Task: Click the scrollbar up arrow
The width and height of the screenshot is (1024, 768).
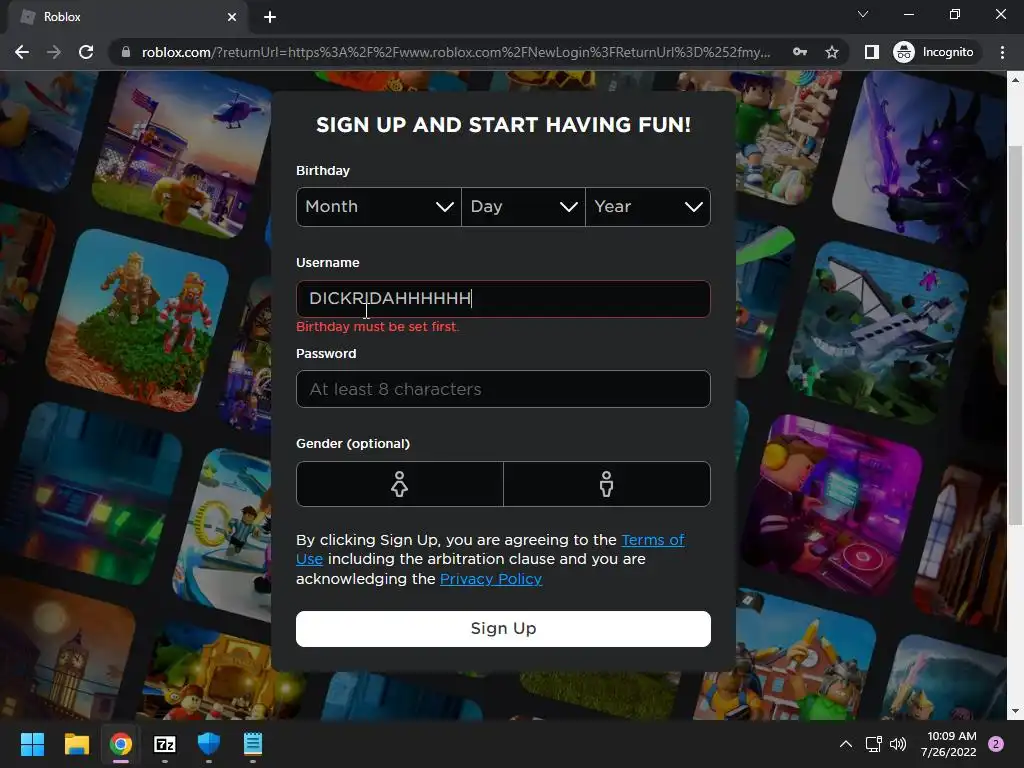Action: pyautogui.click(x=1015, y=80)
